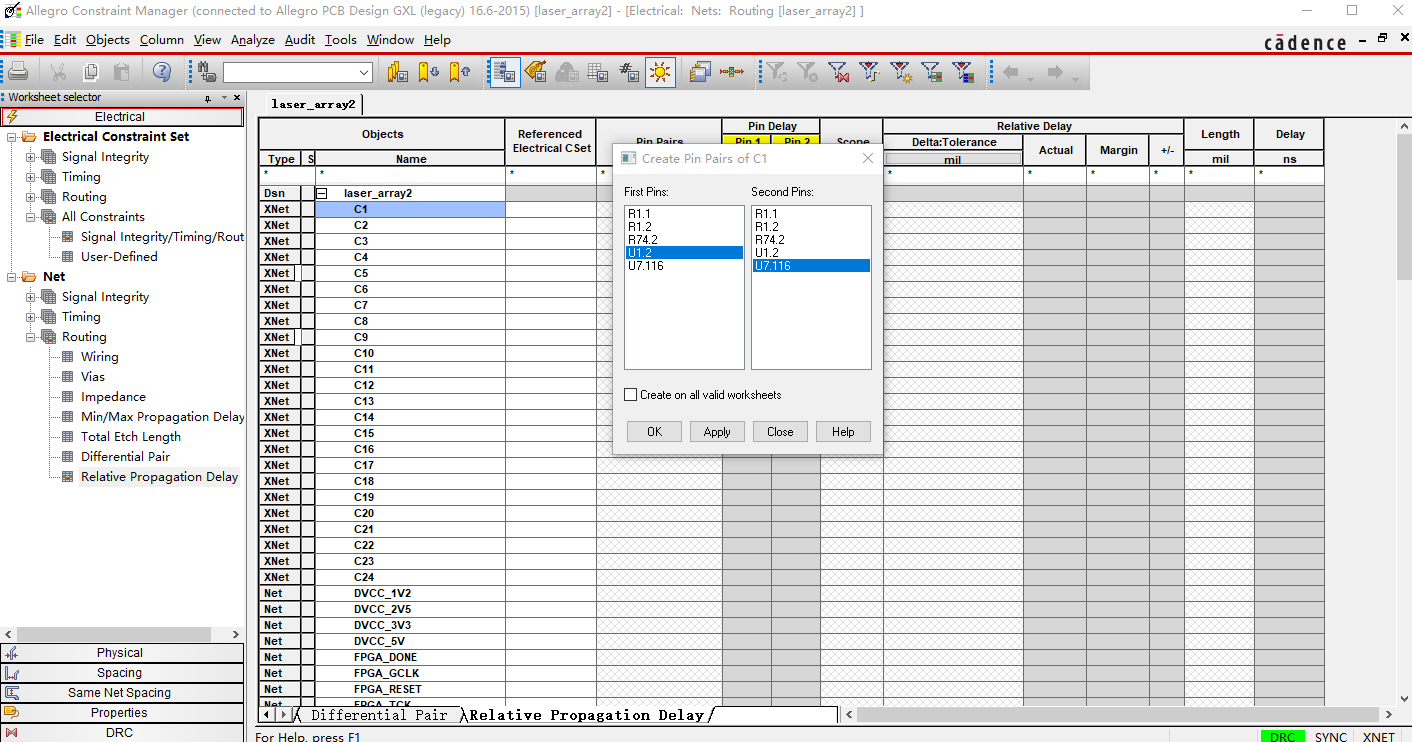Click the Name filter field under Objects
The height and width of the screenshot is (742, 1412).
[410, 175]
